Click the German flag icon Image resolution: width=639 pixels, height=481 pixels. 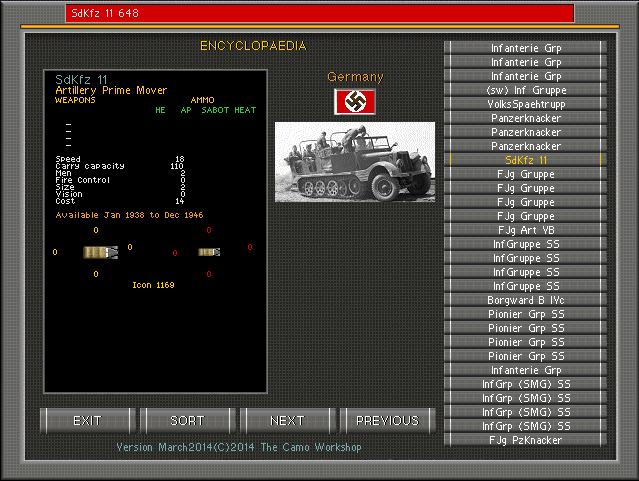pyautogui.click(x=354, y=101)
